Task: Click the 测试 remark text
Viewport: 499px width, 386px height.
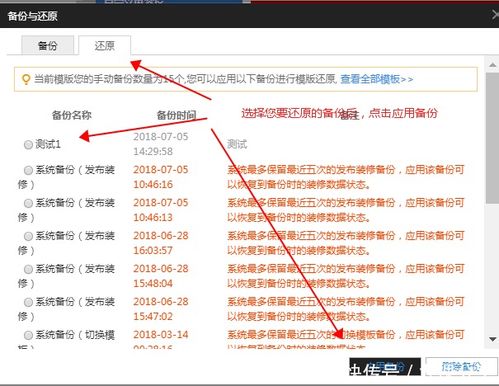Action: tap(237, 144)
